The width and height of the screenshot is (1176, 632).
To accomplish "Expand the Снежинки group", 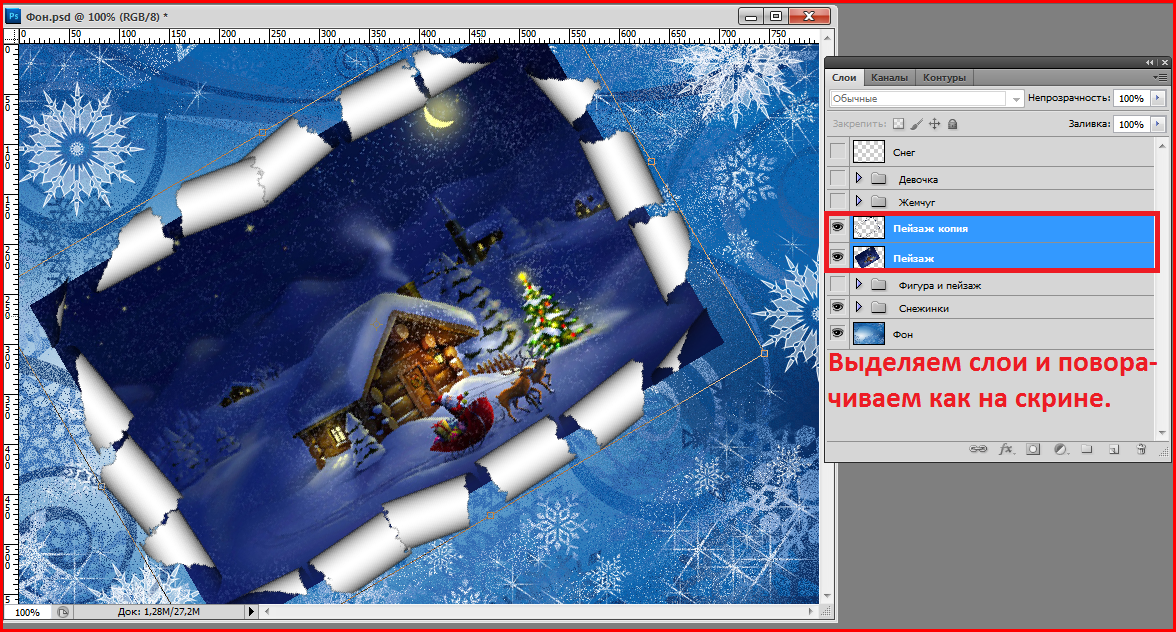I will tap(859, 307).
